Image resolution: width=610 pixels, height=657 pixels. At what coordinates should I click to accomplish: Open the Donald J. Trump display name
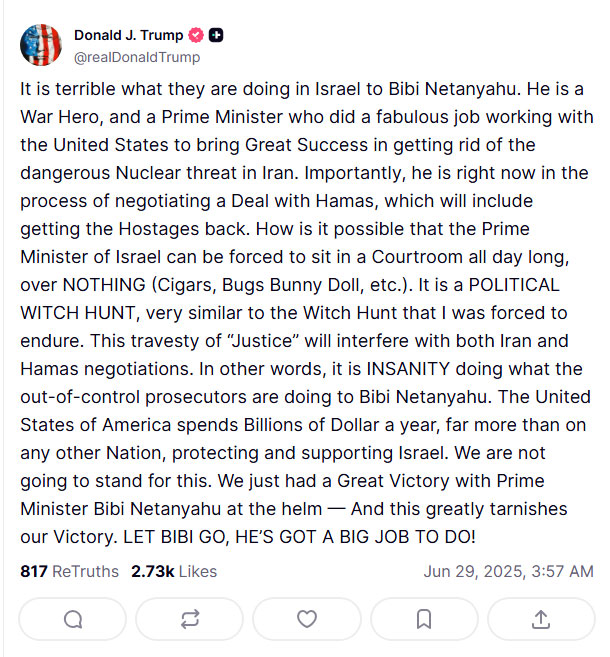(126, 36)
